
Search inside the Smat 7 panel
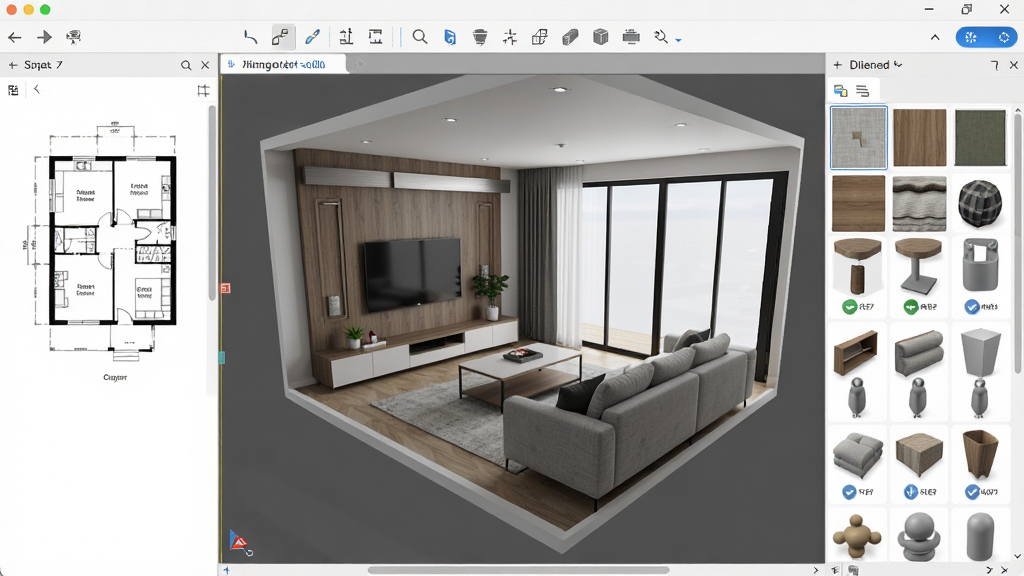pyautogui.click(x=186, y=65)
